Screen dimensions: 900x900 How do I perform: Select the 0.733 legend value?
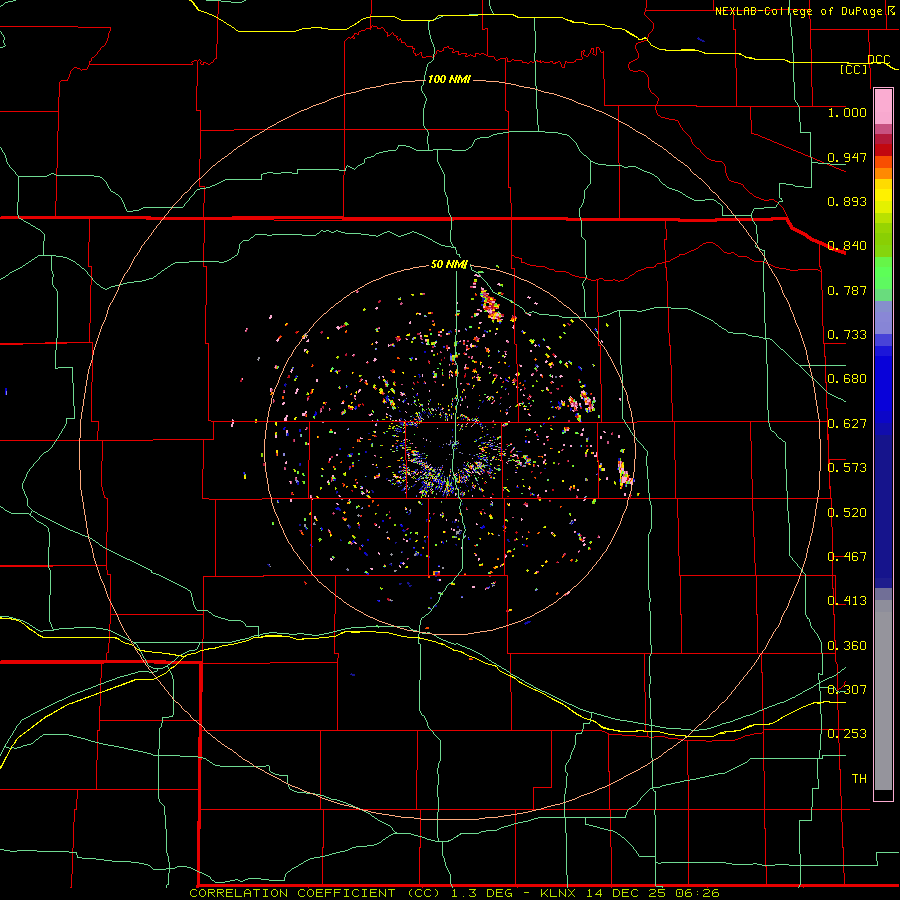pos(847,335)
